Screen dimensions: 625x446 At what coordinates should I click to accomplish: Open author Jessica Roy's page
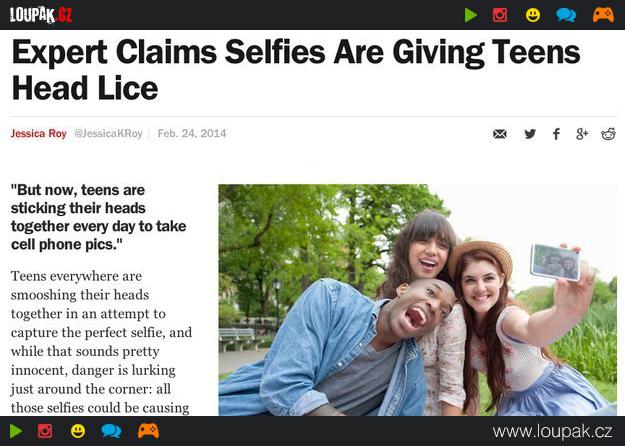pos(39,134)
